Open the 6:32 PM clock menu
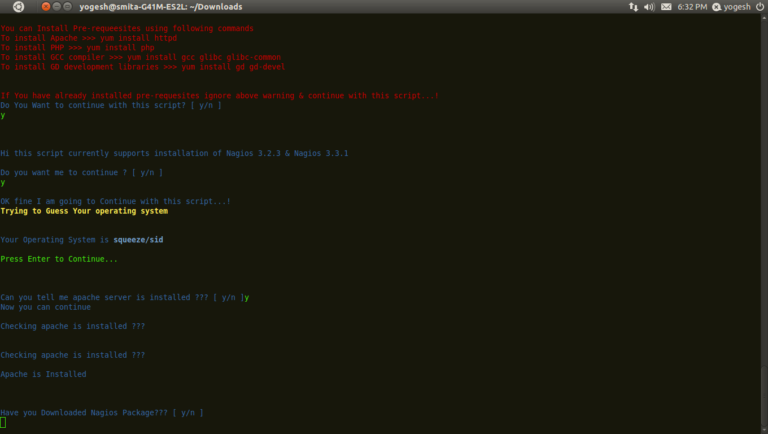This screenshot has height=434, width=768. tap(692, 7)
